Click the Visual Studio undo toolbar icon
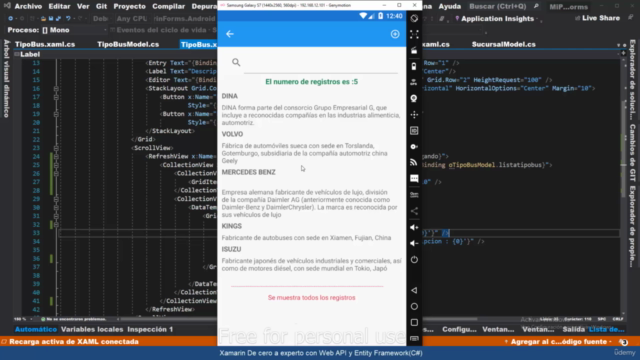640x360 pixels. point(68,19)
